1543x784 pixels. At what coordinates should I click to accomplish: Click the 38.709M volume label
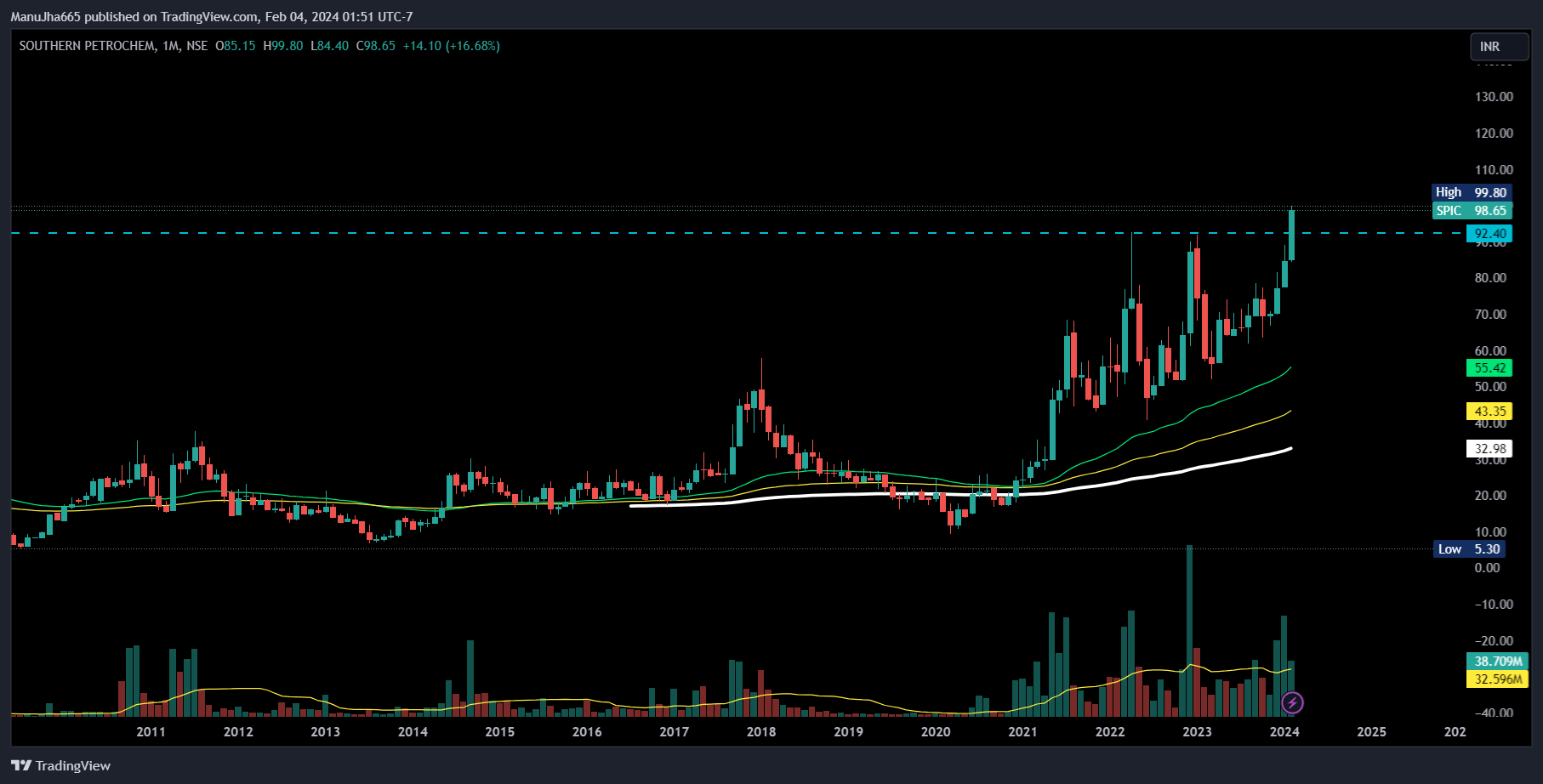point(1498,662)
